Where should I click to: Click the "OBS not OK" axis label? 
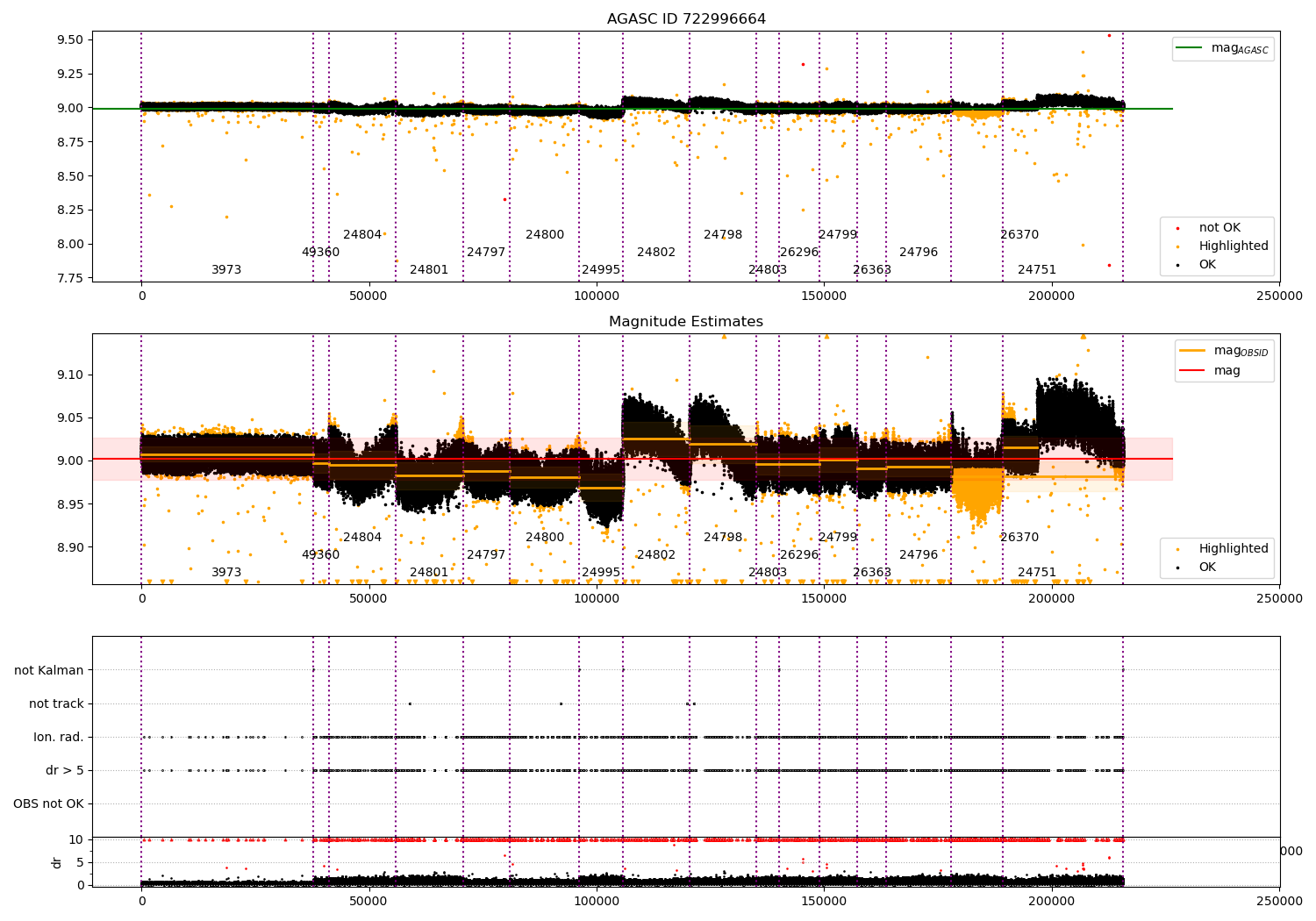48,803
